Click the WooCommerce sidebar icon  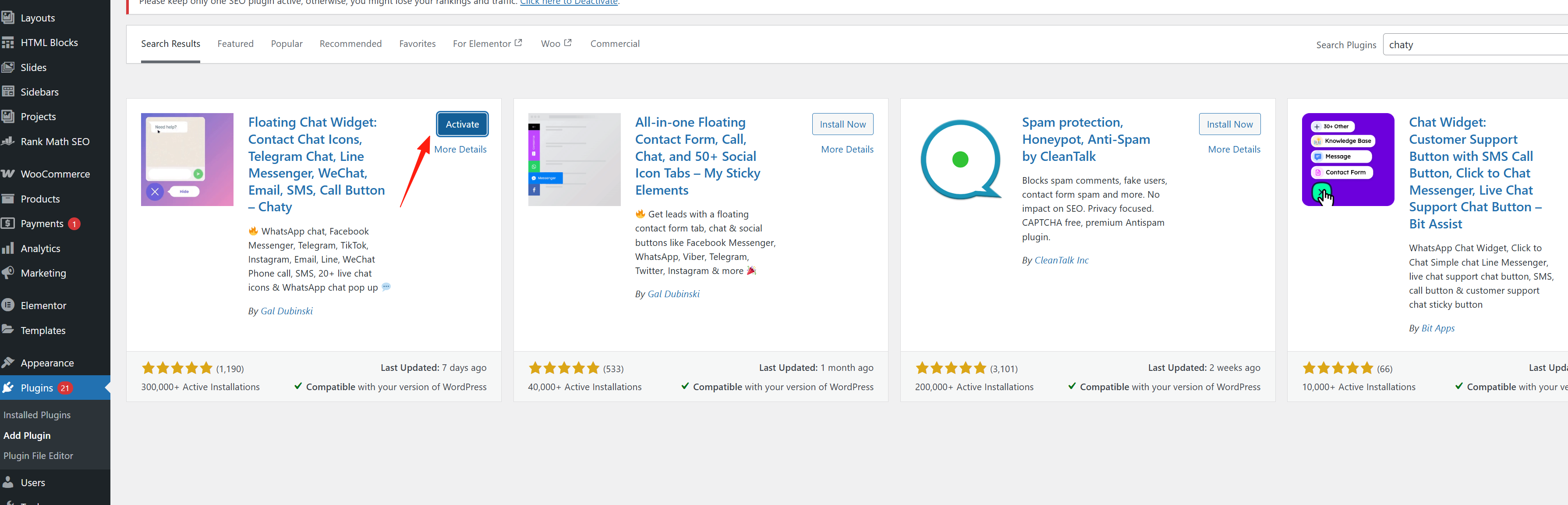(8, 174)
